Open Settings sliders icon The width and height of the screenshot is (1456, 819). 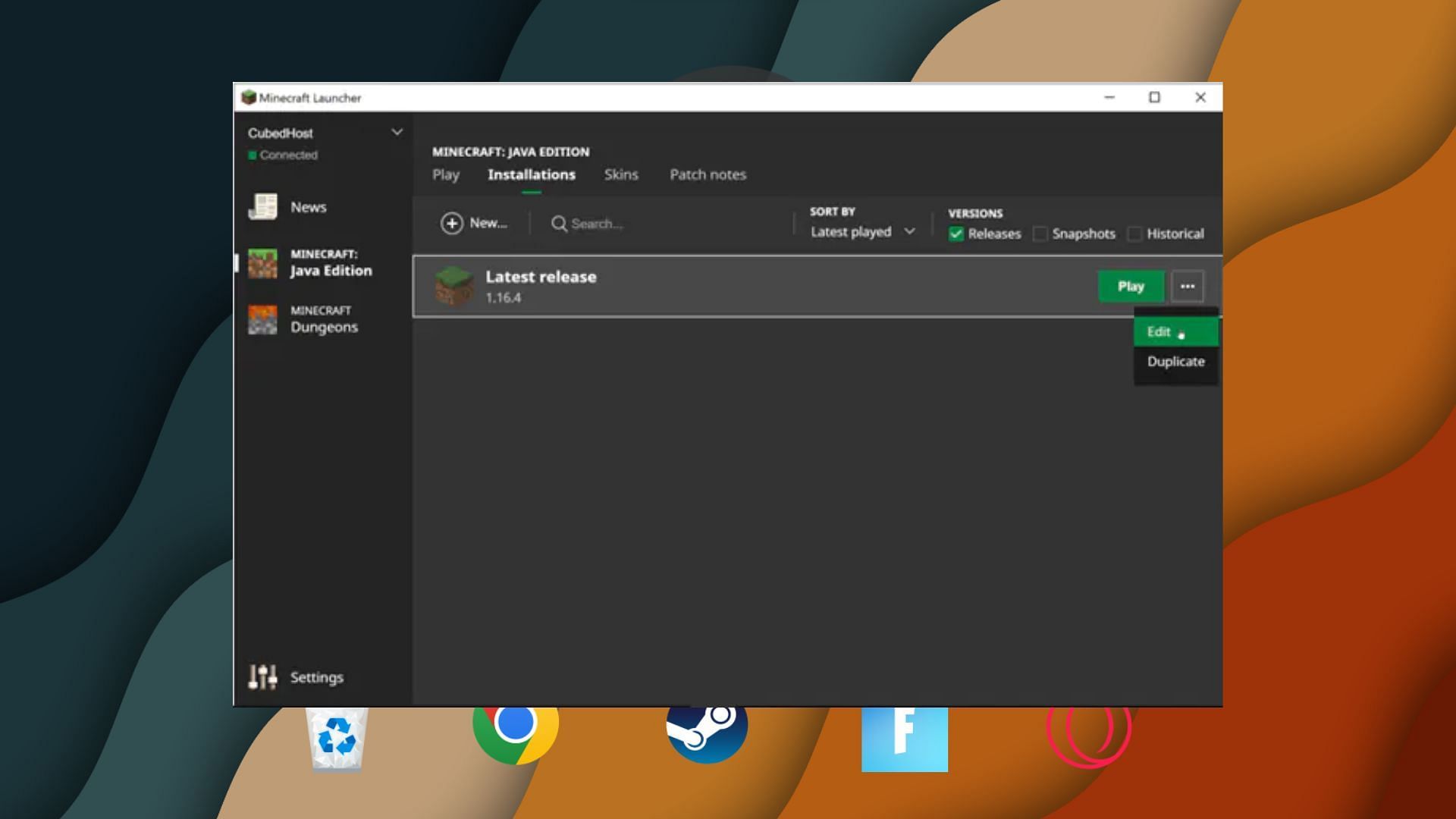click(x=262, y=676)
